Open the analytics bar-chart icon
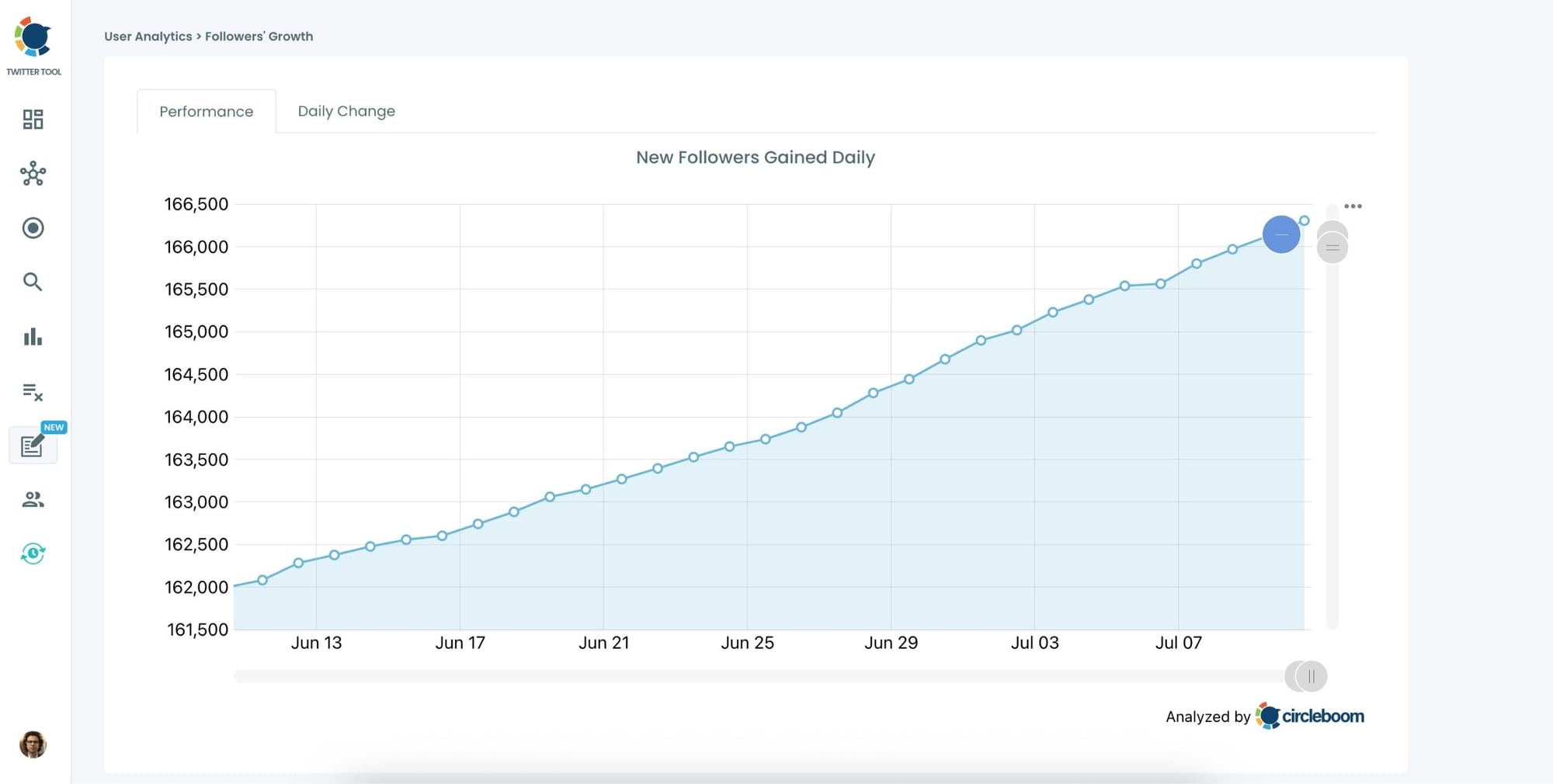 [x=33, y=337]
